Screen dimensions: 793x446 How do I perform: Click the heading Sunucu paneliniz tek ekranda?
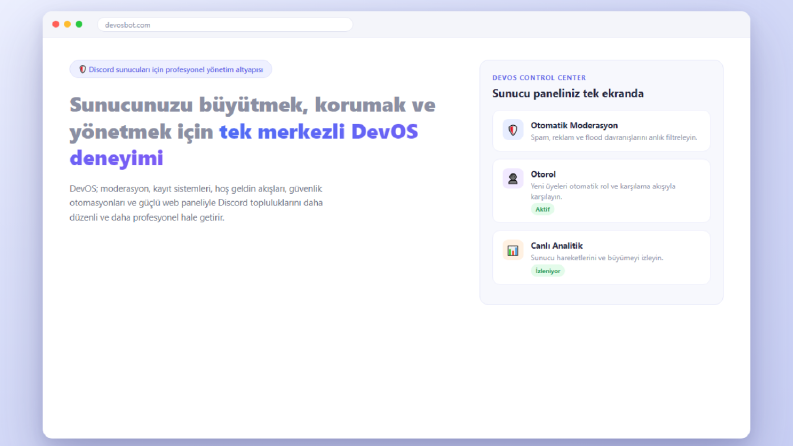point(568,94)
